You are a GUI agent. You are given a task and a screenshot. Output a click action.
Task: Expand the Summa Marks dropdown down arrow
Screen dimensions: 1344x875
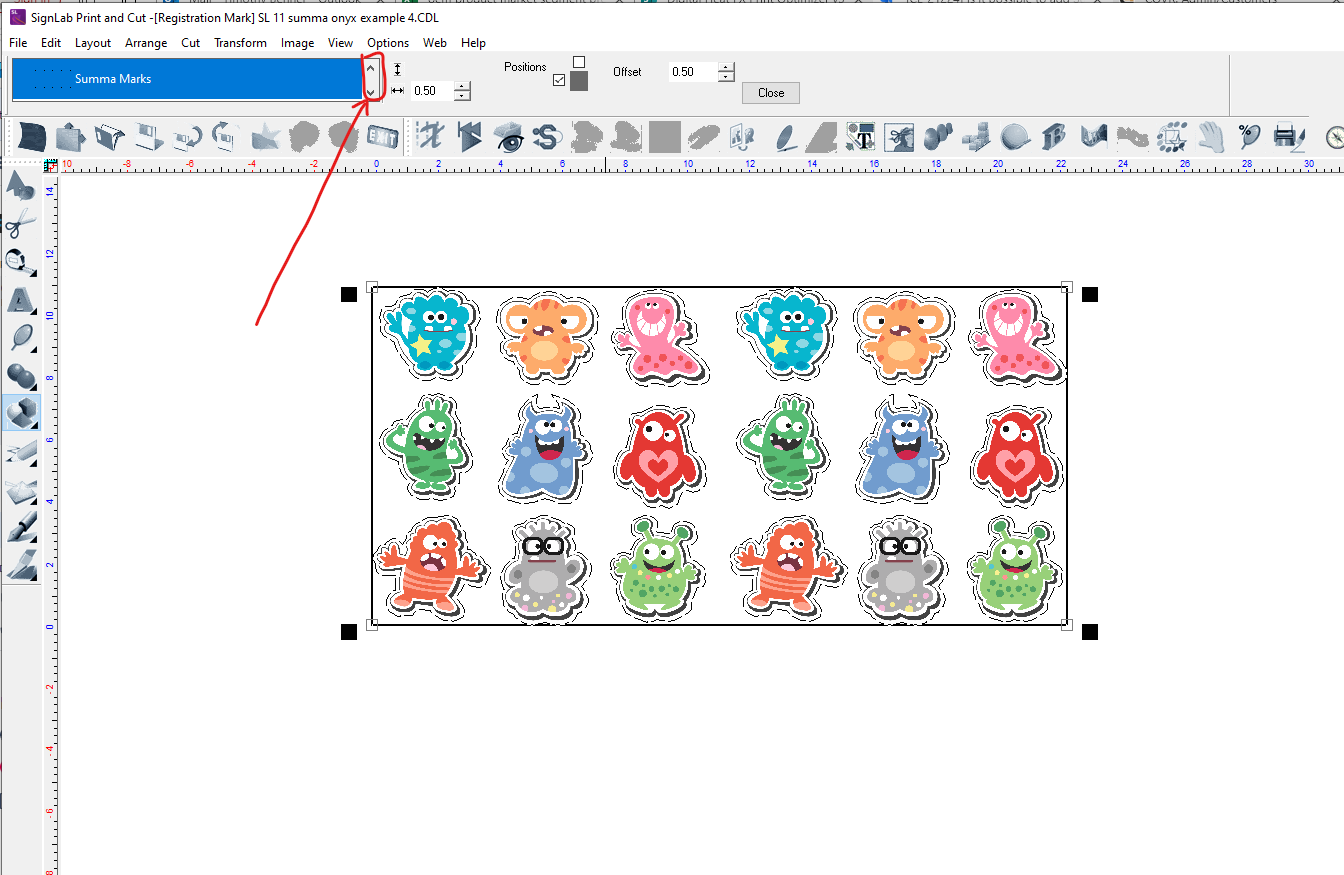371,93
